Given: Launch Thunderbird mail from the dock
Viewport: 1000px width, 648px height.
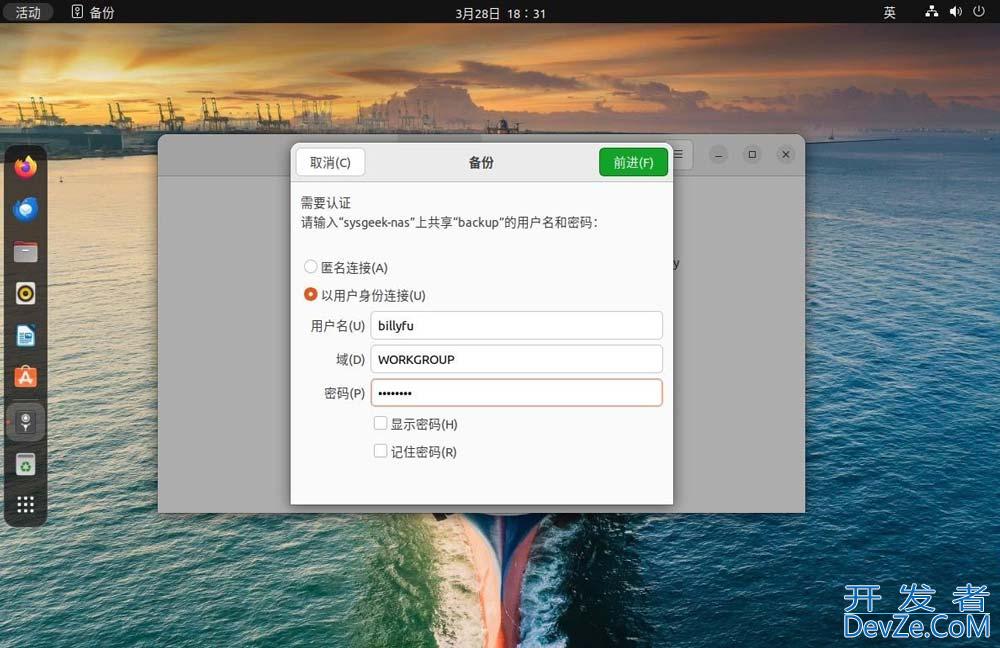Looking at the screenshot, I should coord(26,209).
